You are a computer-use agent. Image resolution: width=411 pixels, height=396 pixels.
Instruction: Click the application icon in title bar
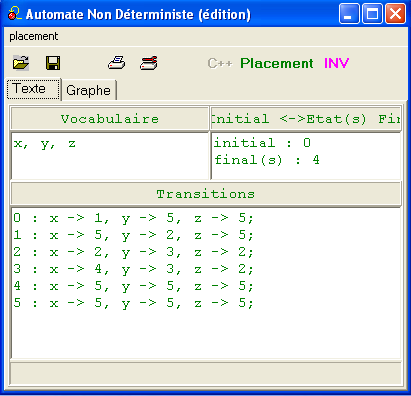tap(15, 14)
